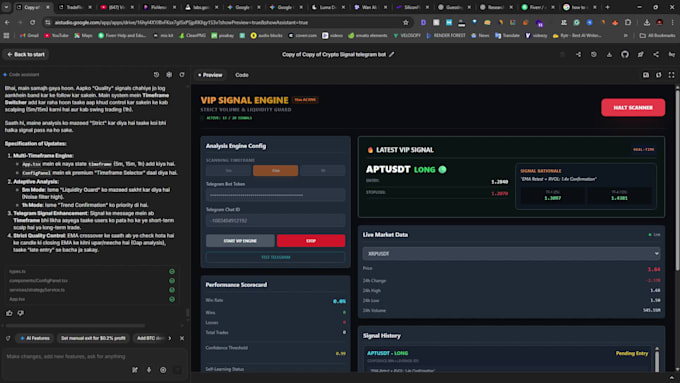
Task: Open the GitHub icon in top bar
Action: (625, 55)
